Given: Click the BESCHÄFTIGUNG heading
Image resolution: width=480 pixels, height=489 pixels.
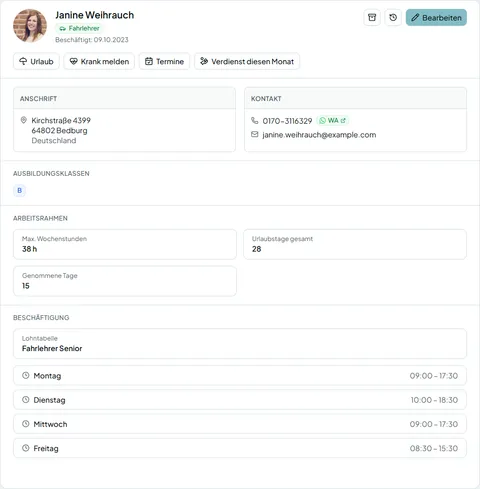Looking at the screenshot, I should [41, 317].
